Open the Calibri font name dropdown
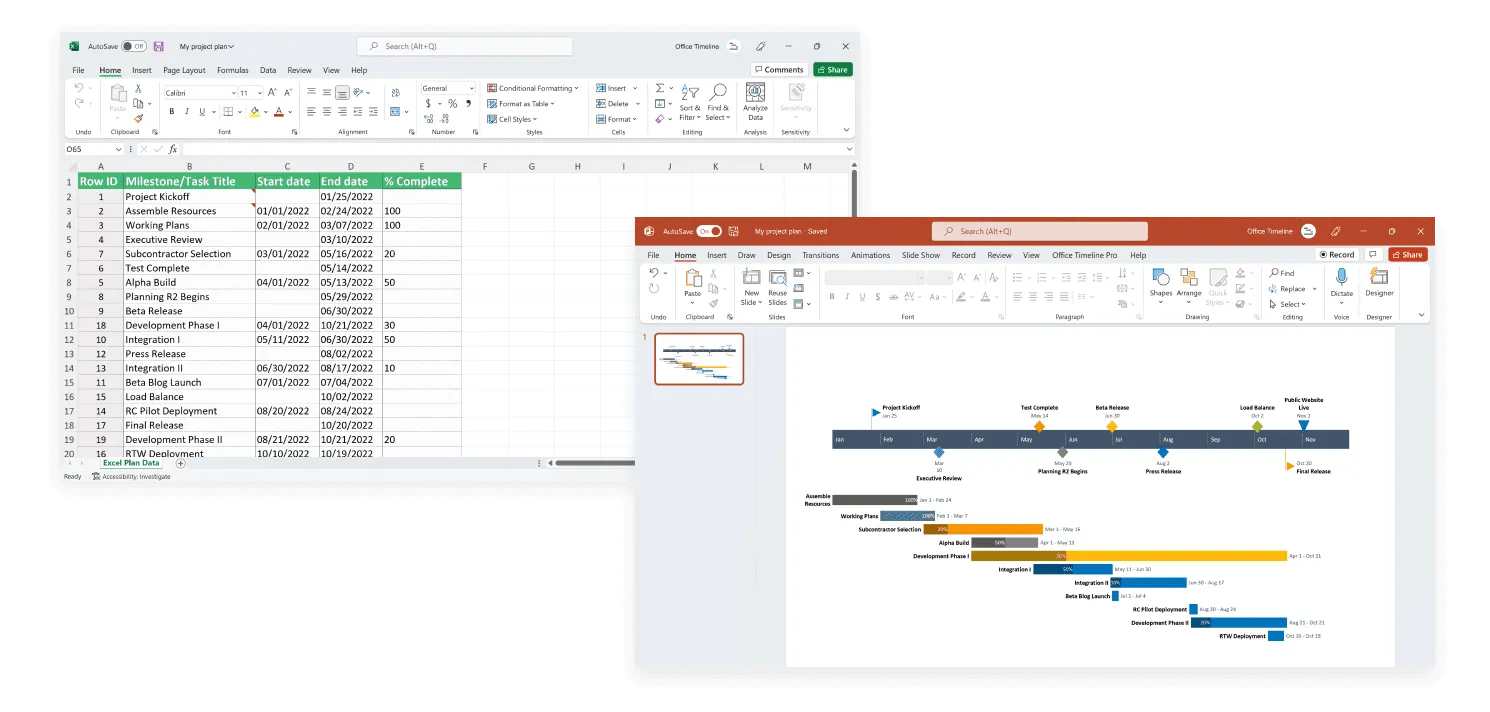The height and width of the screenshot is (712, 1490). (199, 93)
